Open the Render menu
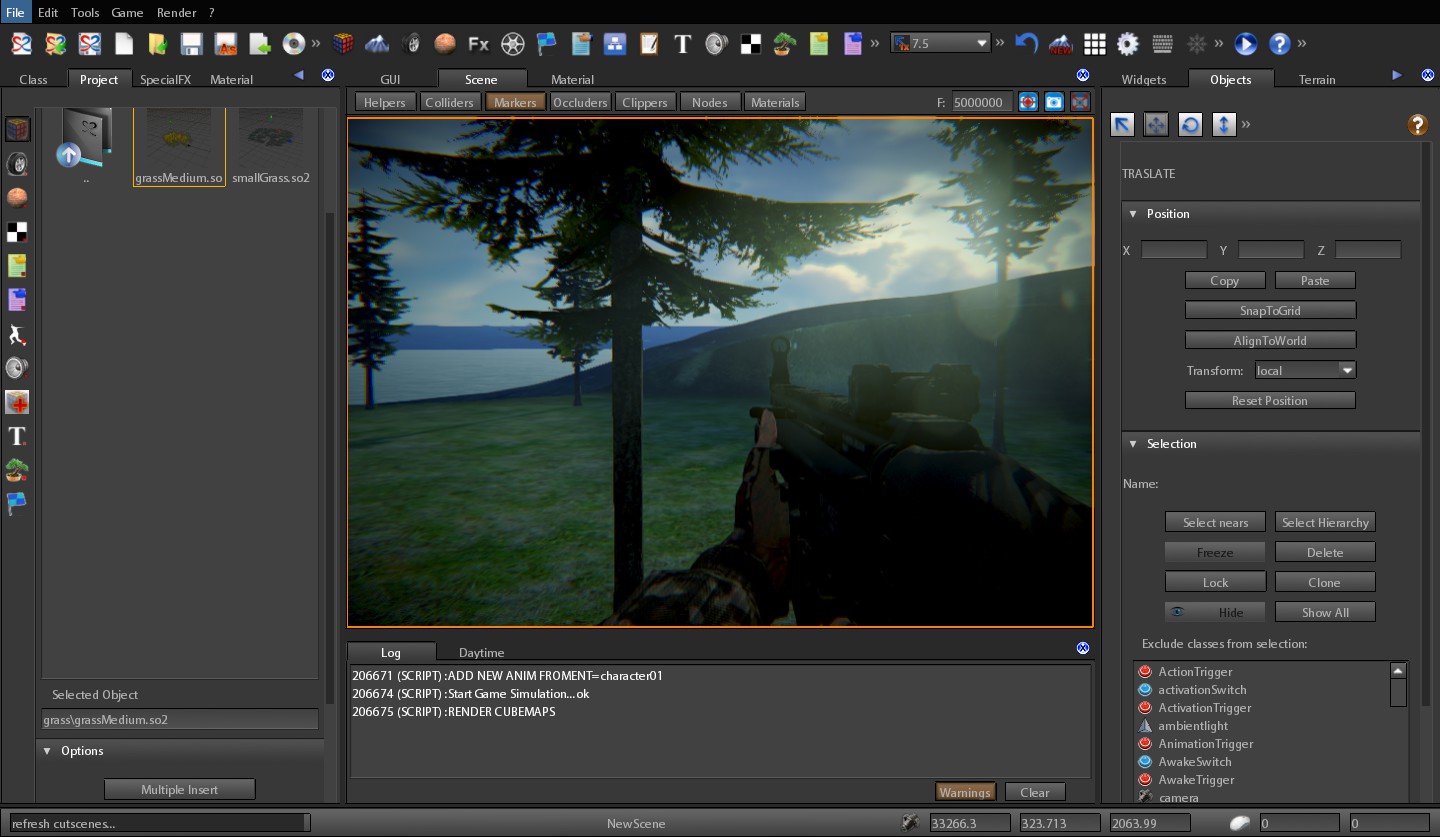Screen dimensions: 1440x837 pyautogui.click(x=176, y=13)
